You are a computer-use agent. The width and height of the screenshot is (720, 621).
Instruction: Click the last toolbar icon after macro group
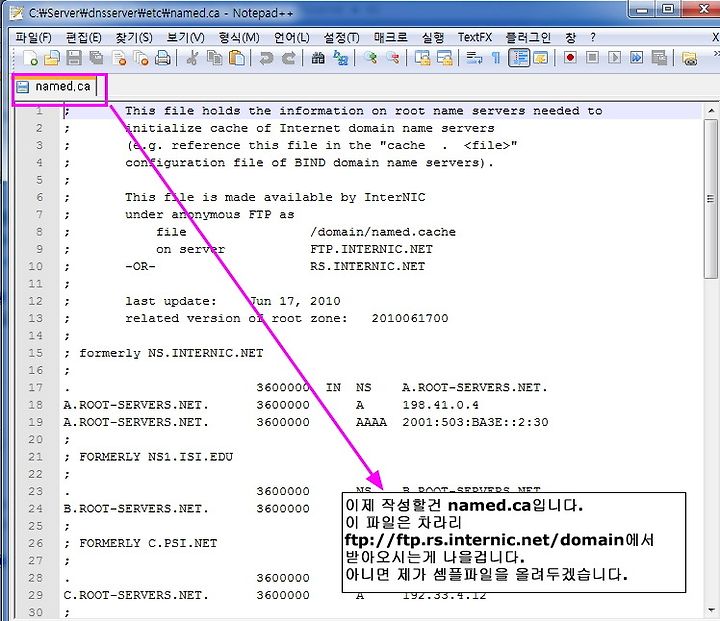[689, 58]
